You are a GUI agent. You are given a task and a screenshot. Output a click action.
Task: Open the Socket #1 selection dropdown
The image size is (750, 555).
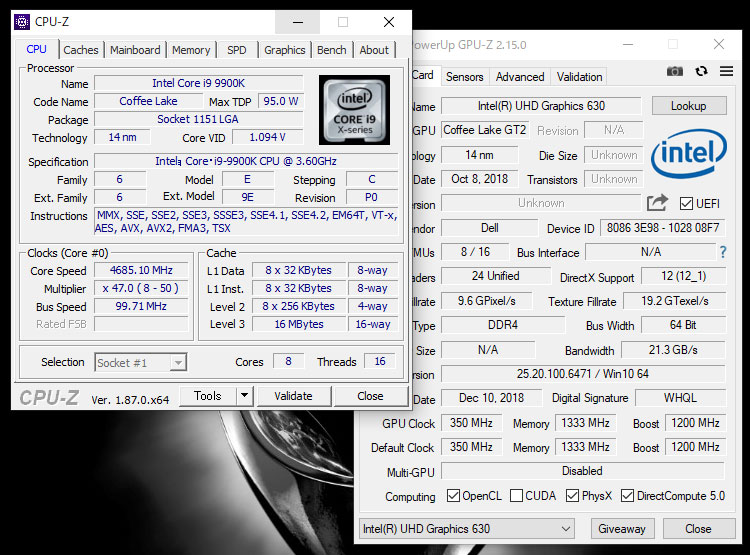point(140,362)
